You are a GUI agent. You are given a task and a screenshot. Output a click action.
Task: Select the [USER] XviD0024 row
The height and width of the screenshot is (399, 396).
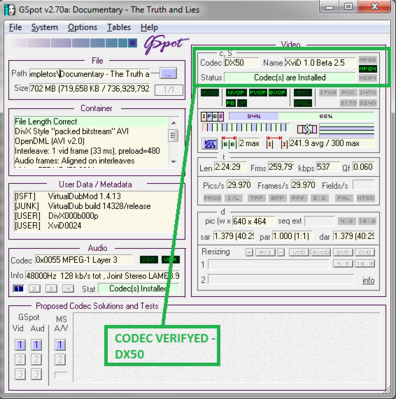pos(97,226)
